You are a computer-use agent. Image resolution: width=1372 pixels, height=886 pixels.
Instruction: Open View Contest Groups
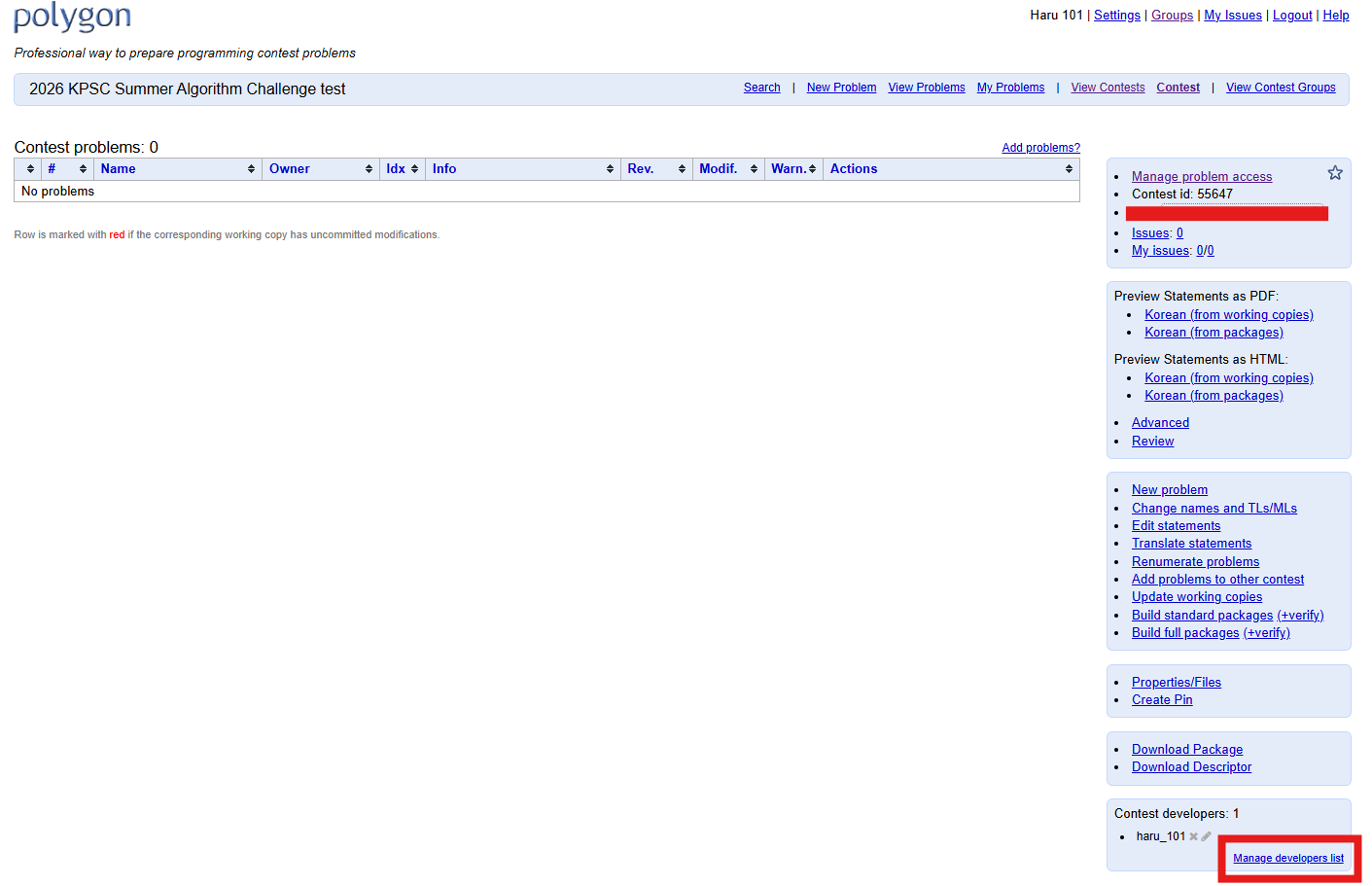(x=1281, y=88)
